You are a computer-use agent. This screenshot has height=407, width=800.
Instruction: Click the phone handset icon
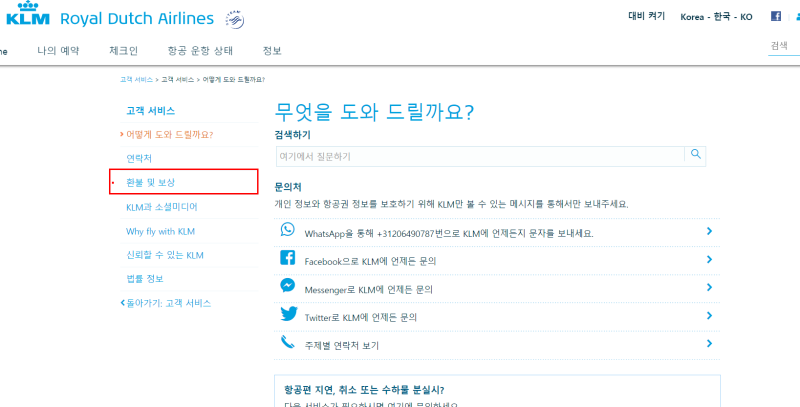(x=288, y=341)
